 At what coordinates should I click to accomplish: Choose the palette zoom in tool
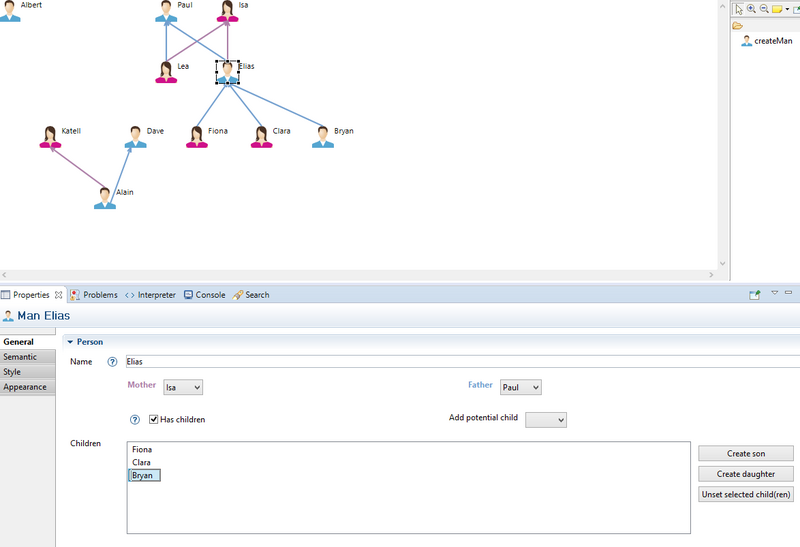[x=751, y=9]
